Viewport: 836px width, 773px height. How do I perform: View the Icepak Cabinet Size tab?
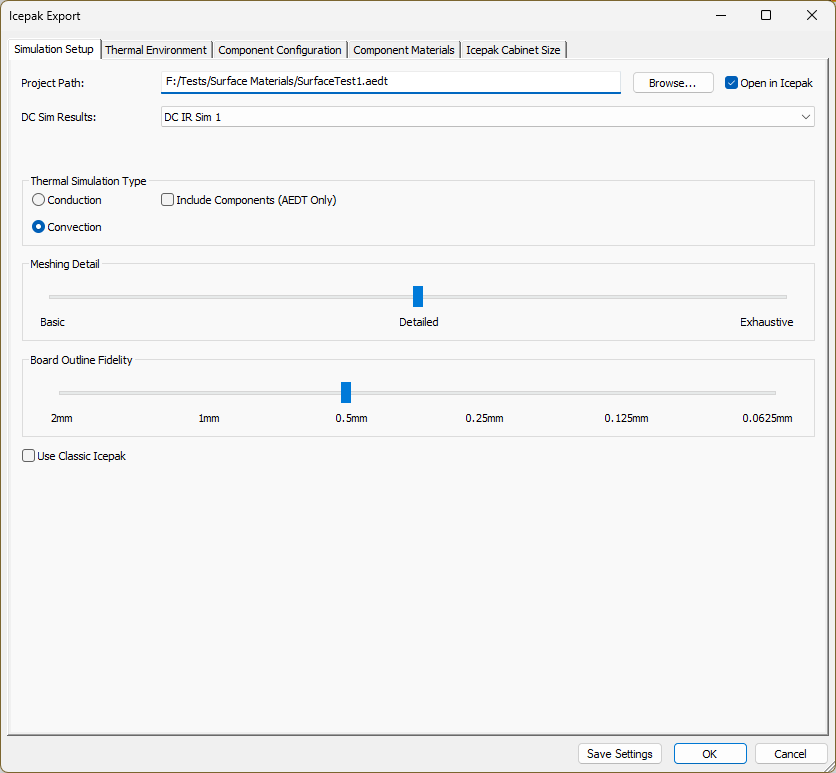point(513,49)
